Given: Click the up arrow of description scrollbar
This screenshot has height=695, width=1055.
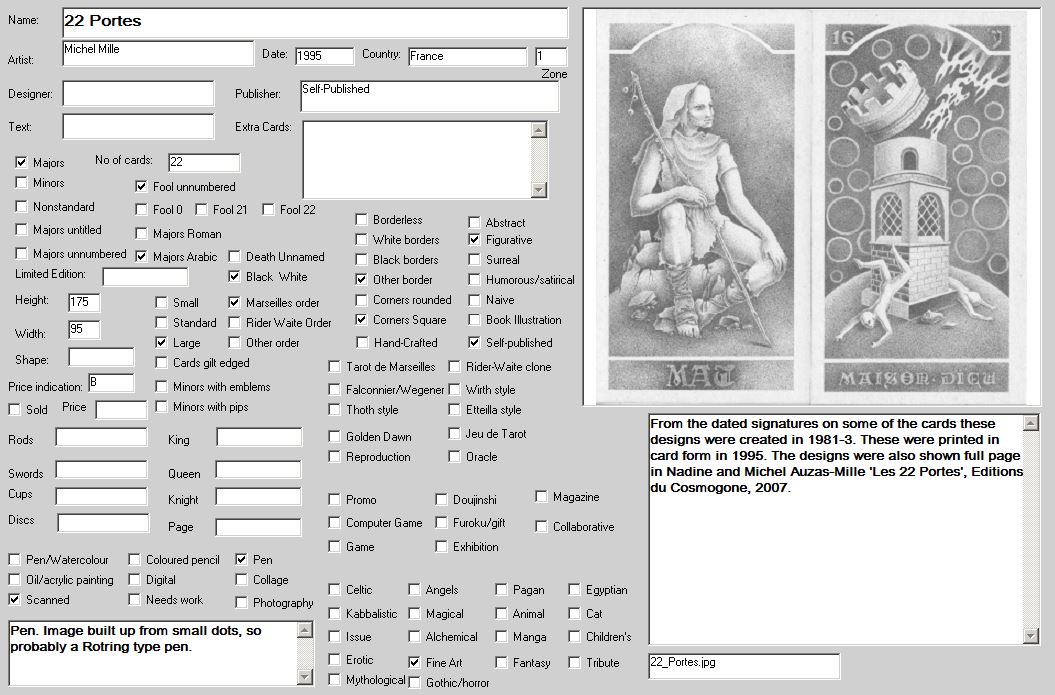Looking at the screenshot, I should click(1031, 423).
